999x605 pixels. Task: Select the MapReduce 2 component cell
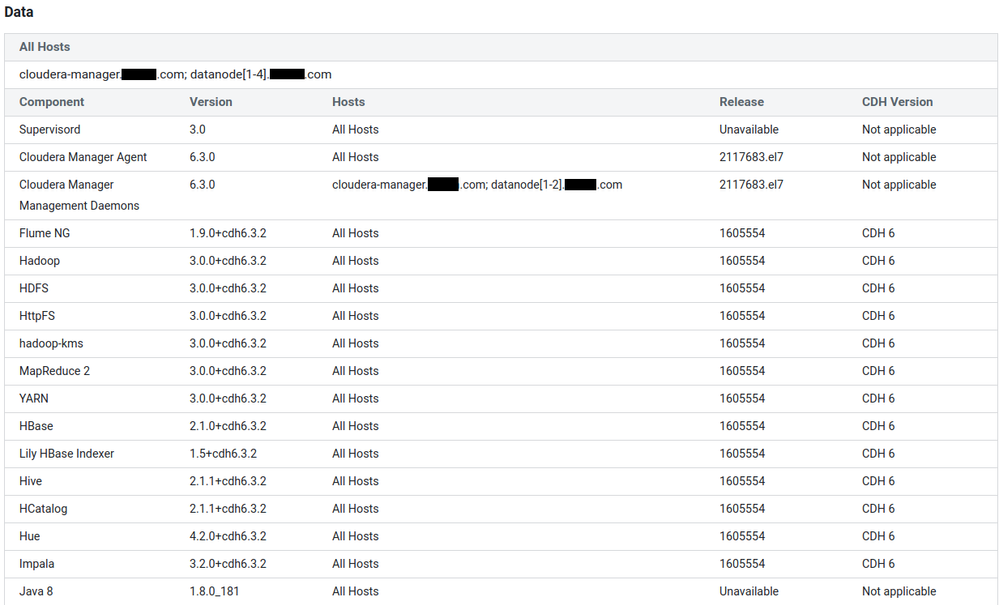click(x=54, y=371)
